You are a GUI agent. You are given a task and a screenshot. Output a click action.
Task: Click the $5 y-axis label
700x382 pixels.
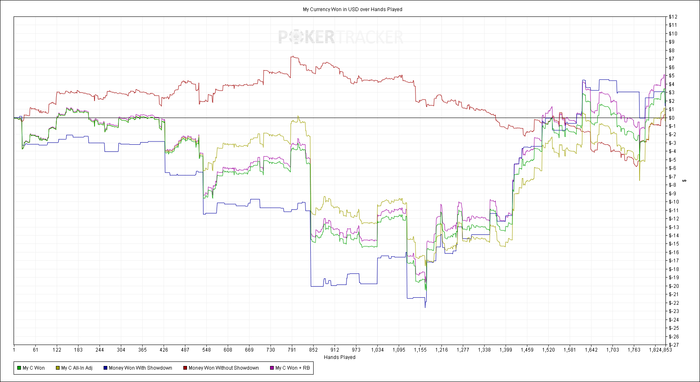671,75
